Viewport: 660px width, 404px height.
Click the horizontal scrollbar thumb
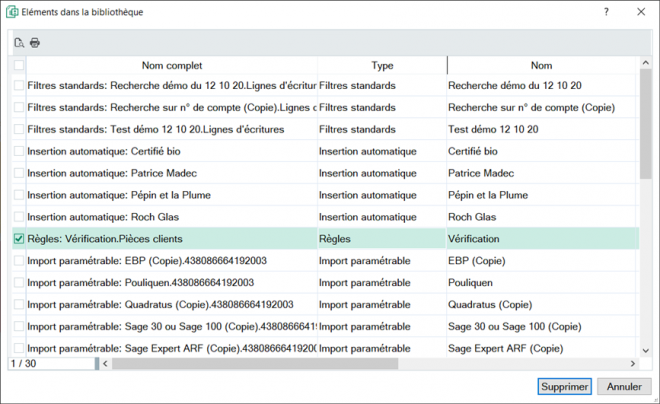[x=255, y=363]
